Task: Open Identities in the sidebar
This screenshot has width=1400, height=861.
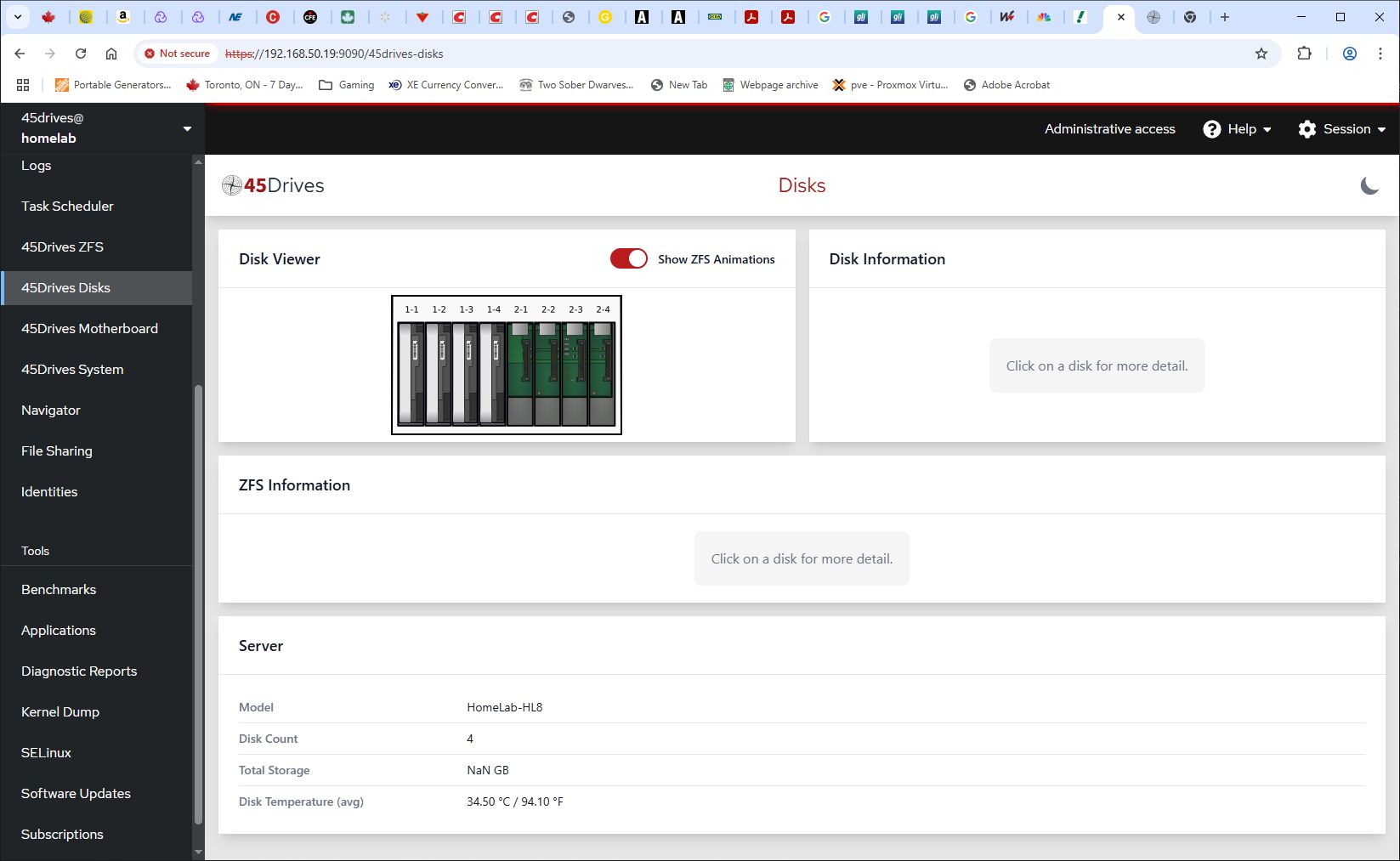Action: tap(96, 492)
